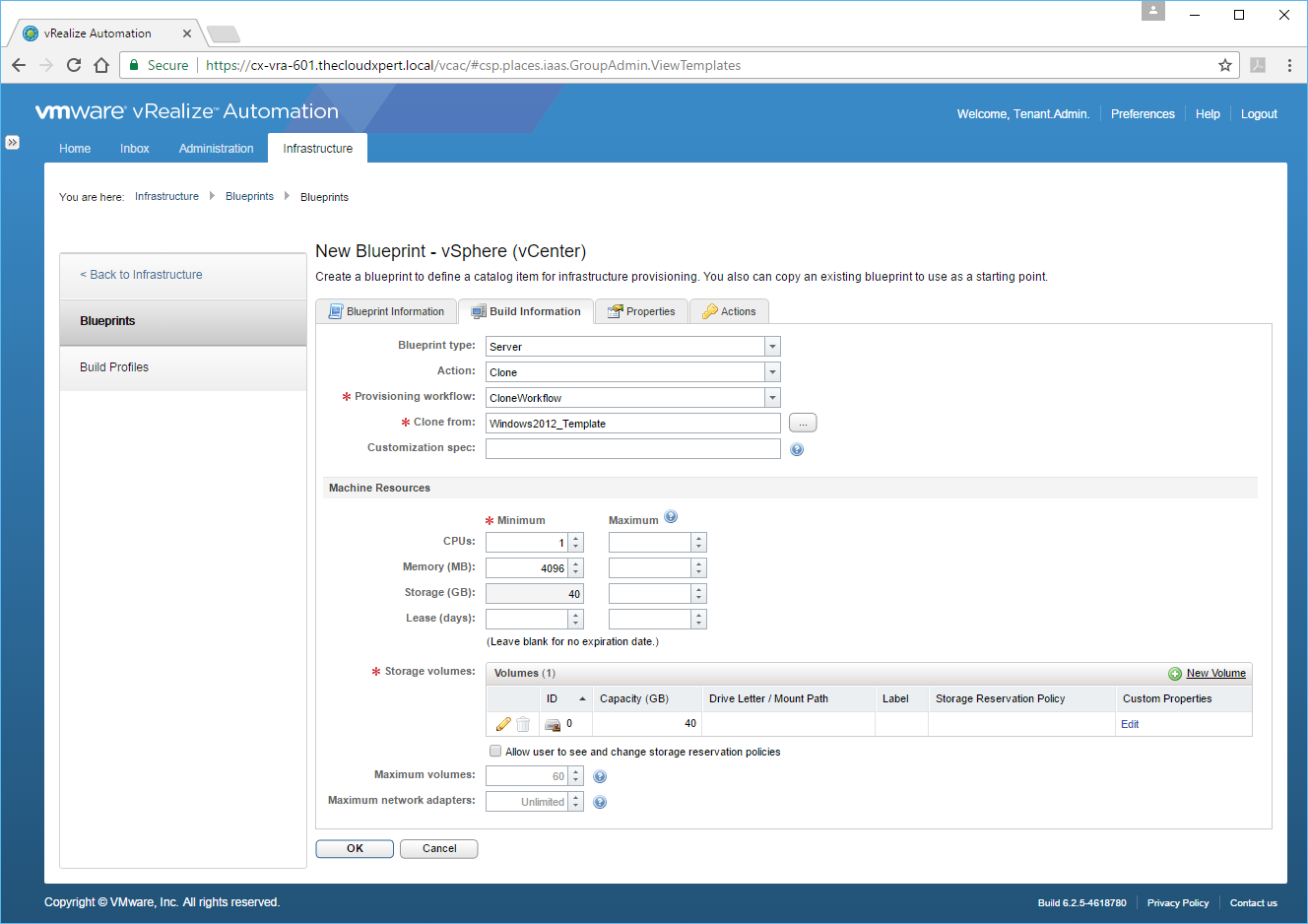
Task: Open the Blueprint type dropdown
Action: pos(772,347)
